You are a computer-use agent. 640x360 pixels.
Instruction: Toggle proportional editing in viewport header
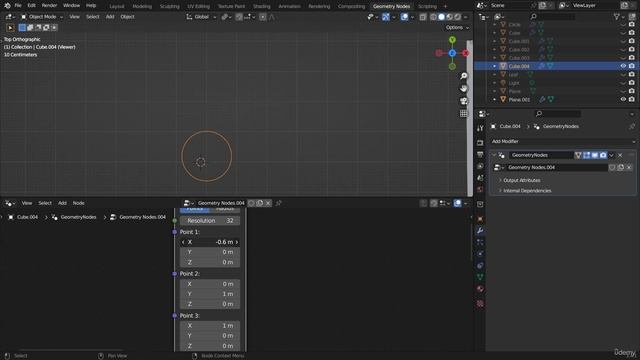coord(263,17)
